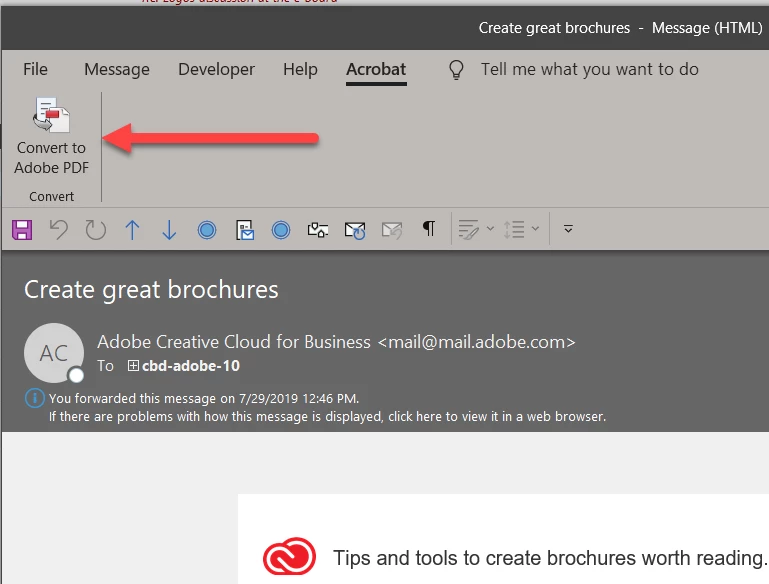Click the Convert to Adobe PDF button
This screenshot has height=584, width=769.
point(51,136)
